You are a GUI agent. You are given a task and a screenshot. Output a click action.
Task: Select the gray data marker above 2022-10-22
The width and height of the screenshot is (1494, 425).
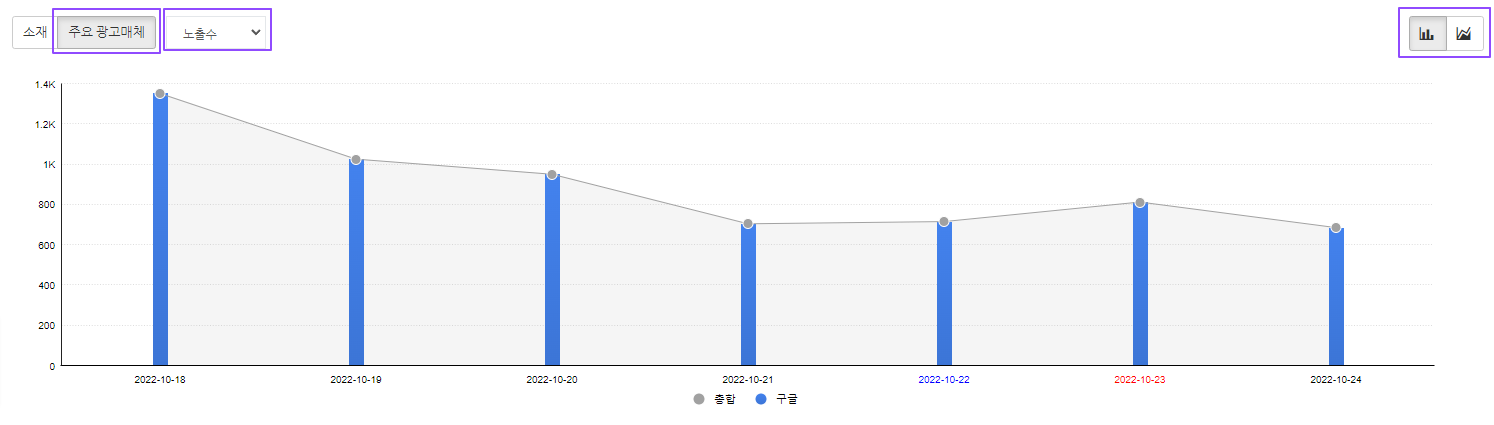(944, 222)
